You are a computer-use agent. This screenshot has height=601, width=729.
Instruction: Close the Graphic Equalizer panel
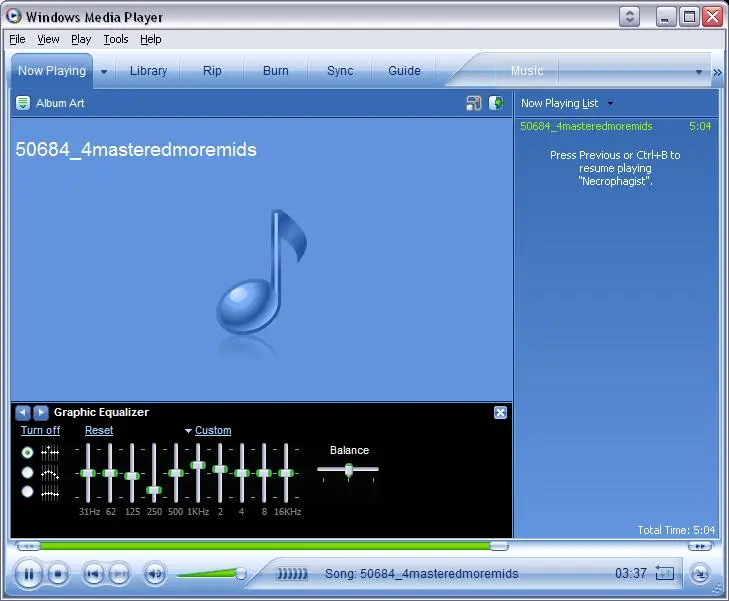(500, 413)
